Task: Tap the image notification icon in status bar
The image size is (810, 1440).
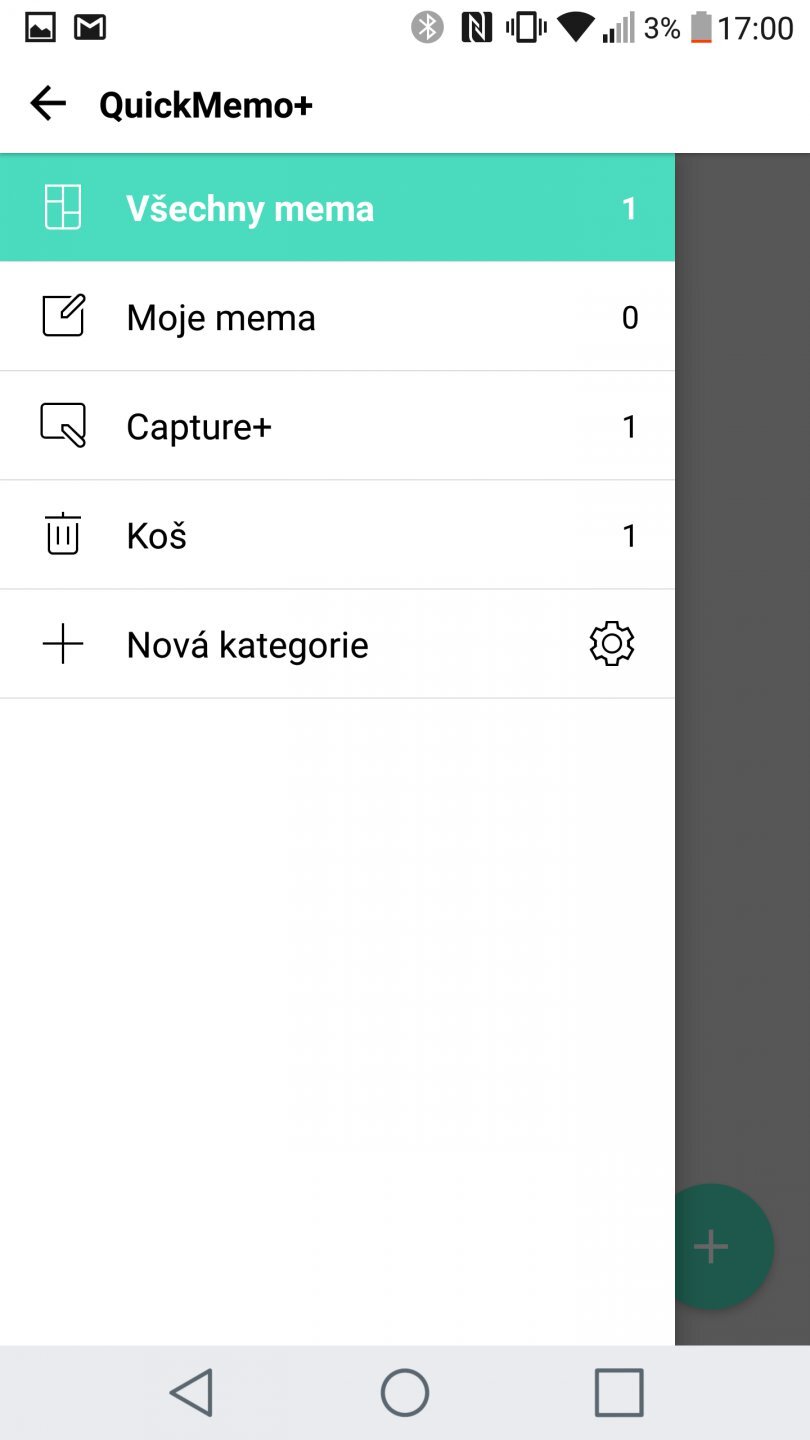Action: [40, 27]
